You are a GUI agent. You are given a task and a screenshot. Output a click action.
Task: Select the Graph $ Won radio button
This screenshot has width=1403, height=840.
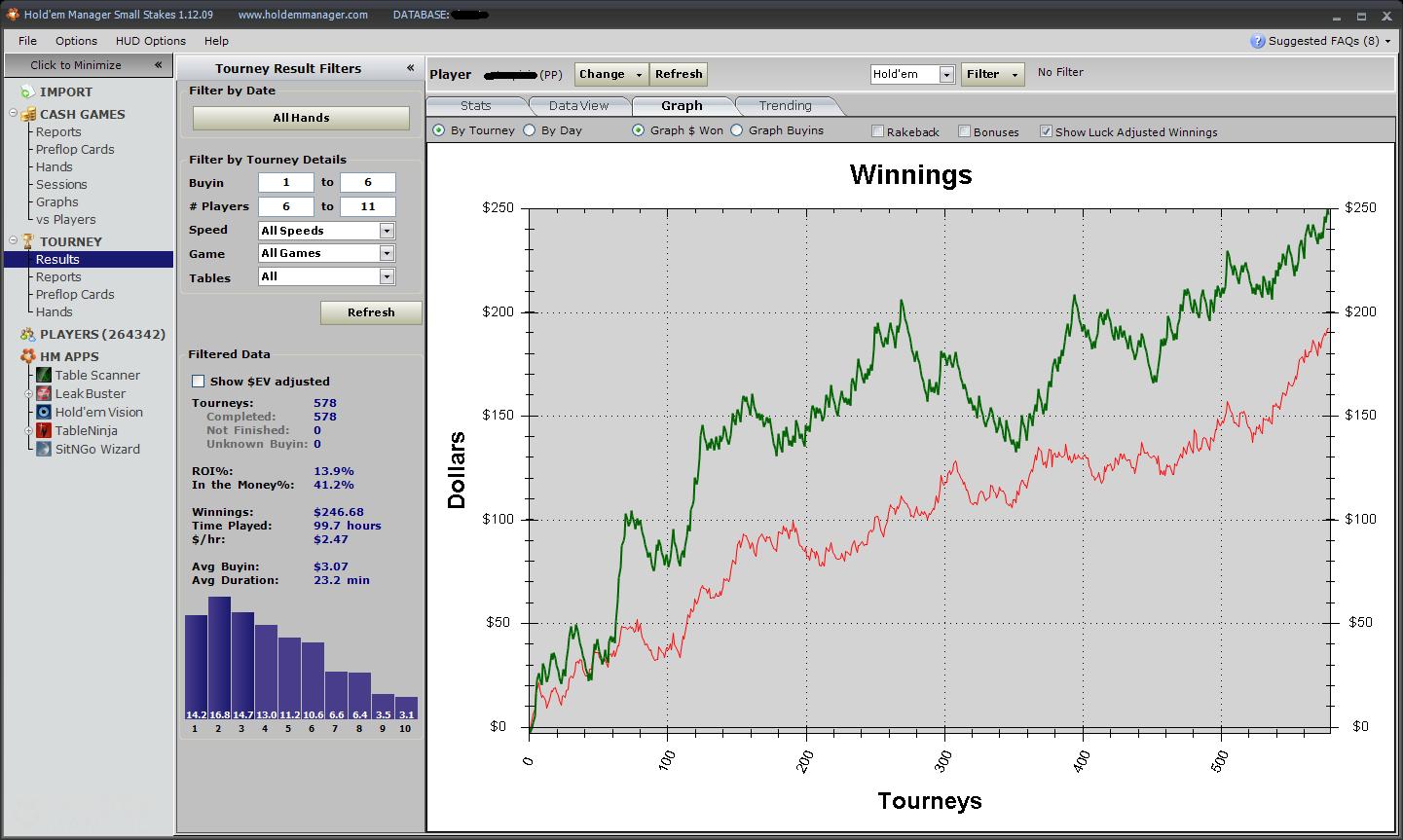(639, 130)
